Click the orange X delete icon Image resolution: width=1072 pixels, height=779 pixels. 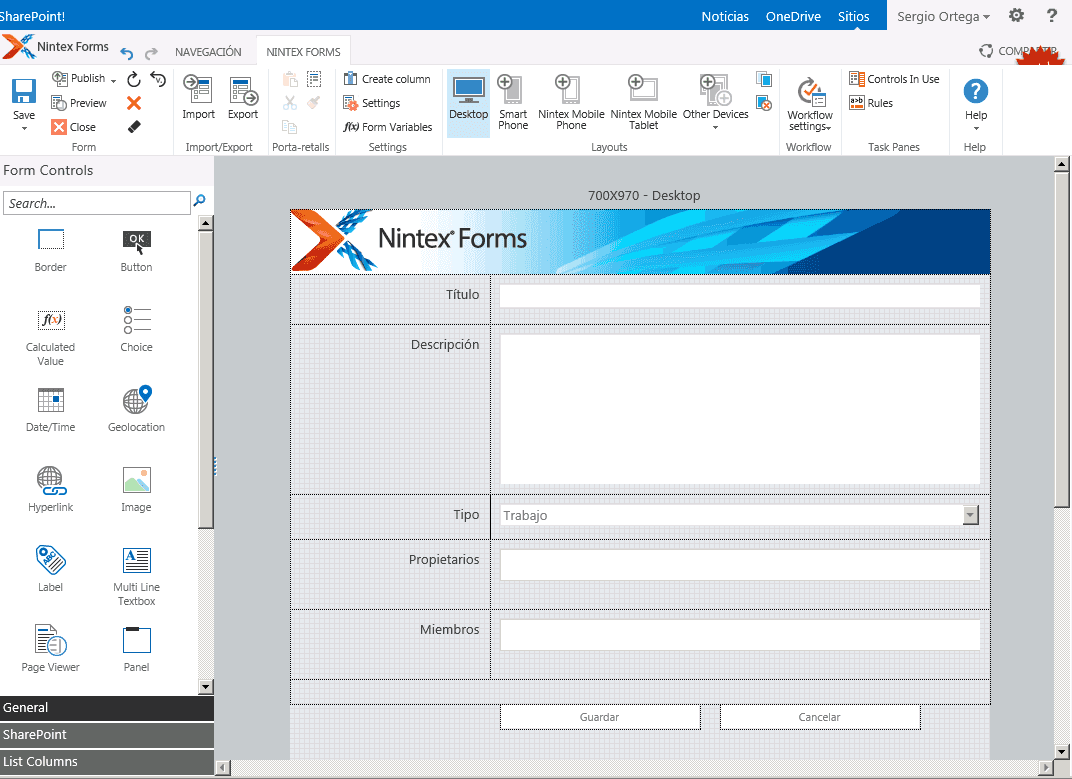pos(134,103)
